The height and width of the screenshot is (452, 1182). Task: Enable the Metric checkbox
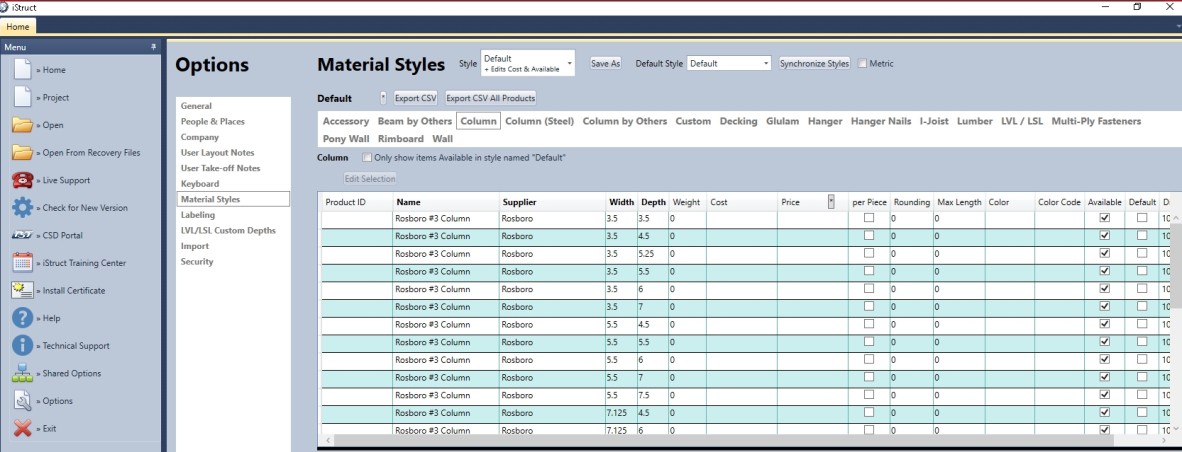tap(863, 64)
